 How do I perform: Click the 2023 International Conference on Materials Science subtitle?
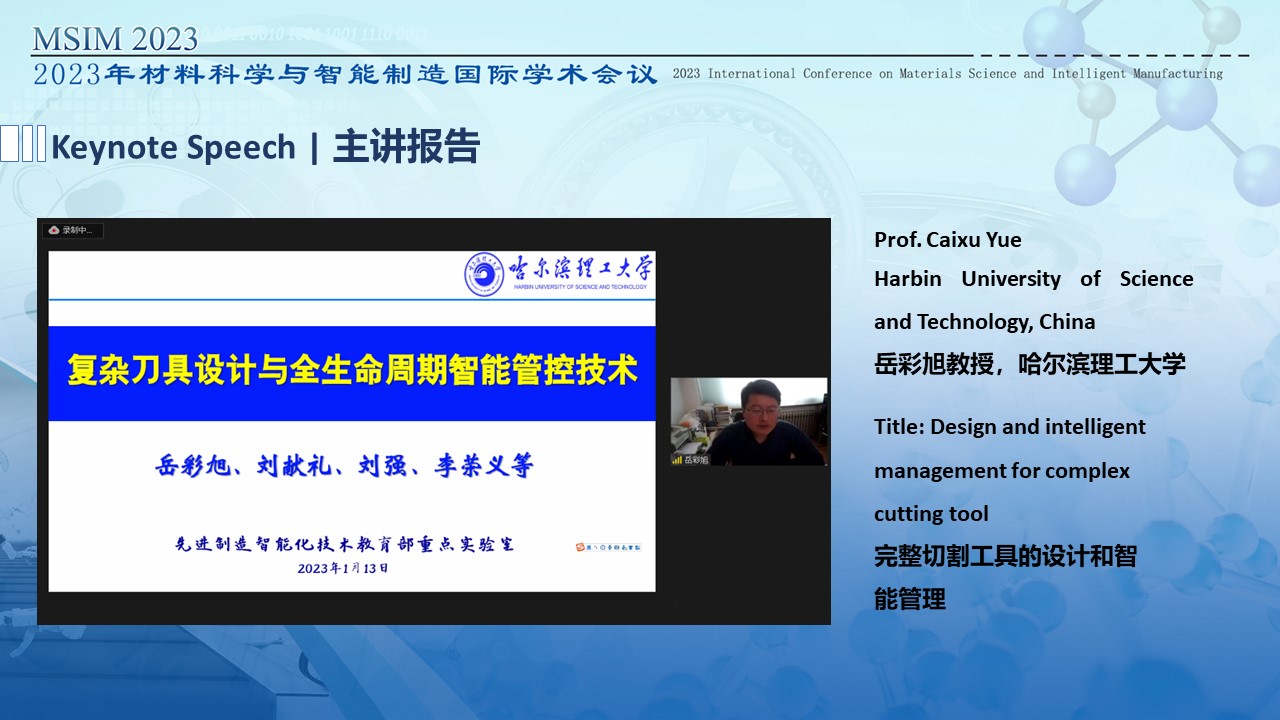pyautogui.click(x=948, y=74)
